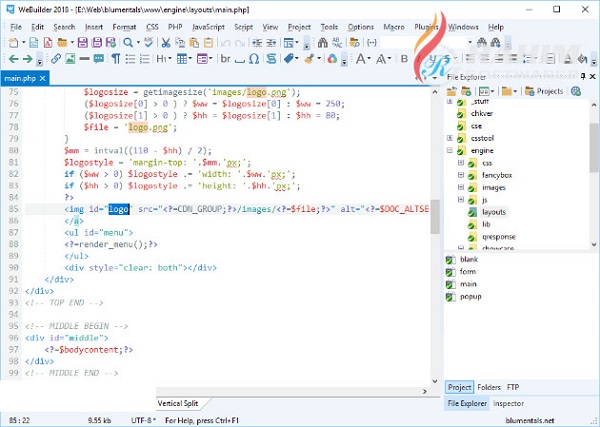Select the popup file in file list
The image size is (600, 427).
(468, 298)
